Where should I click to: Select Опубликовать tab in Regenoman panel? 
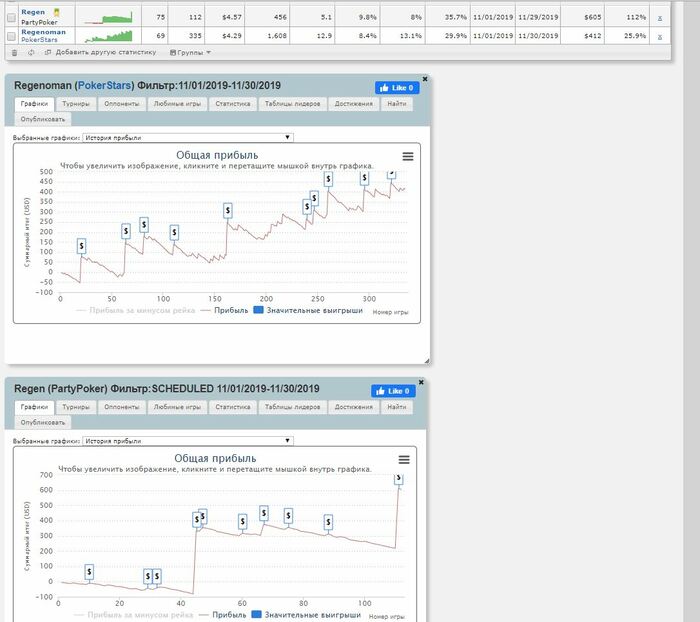pyautogui.click(x=43, y=119)
